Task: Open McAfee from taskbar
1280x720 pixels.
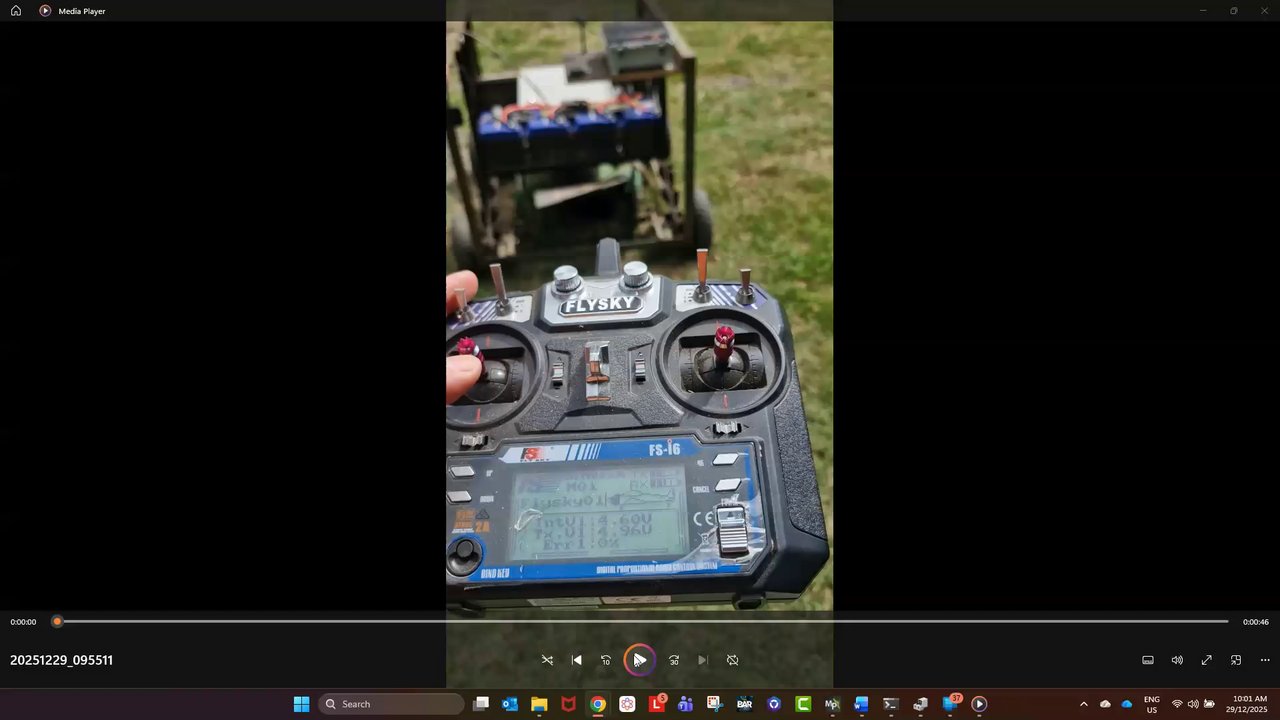Action: pos(568,704)
